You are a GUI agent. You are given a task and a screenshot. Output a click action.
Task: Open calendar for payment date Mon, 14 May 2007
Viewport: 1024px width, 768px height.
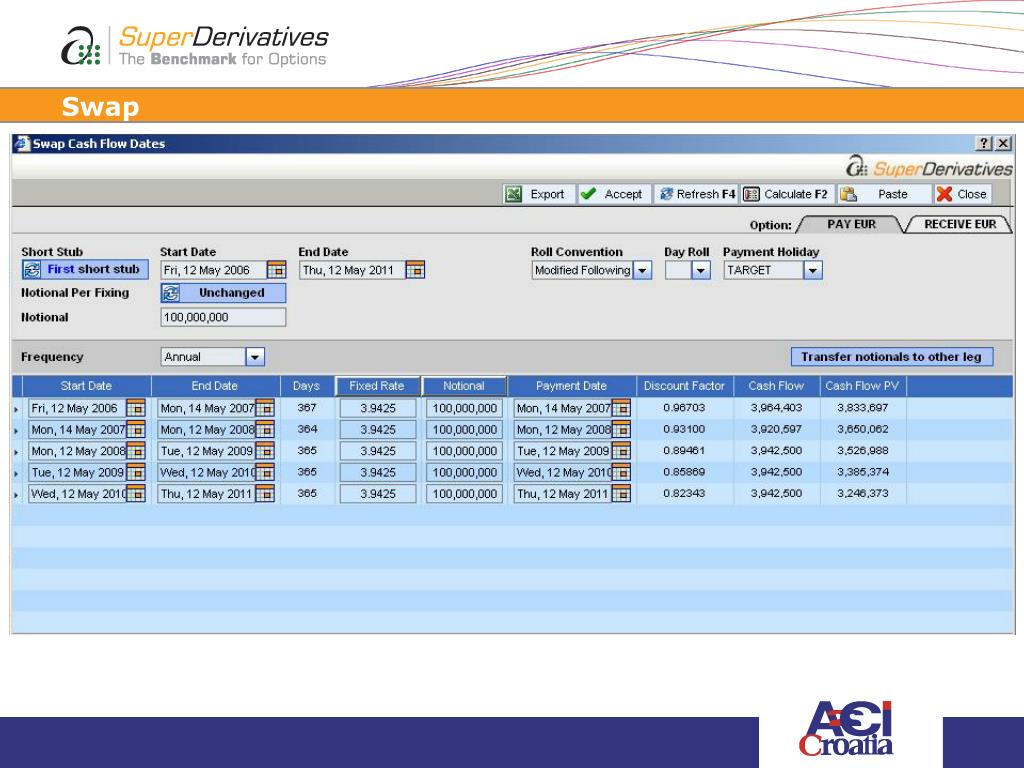621,408
